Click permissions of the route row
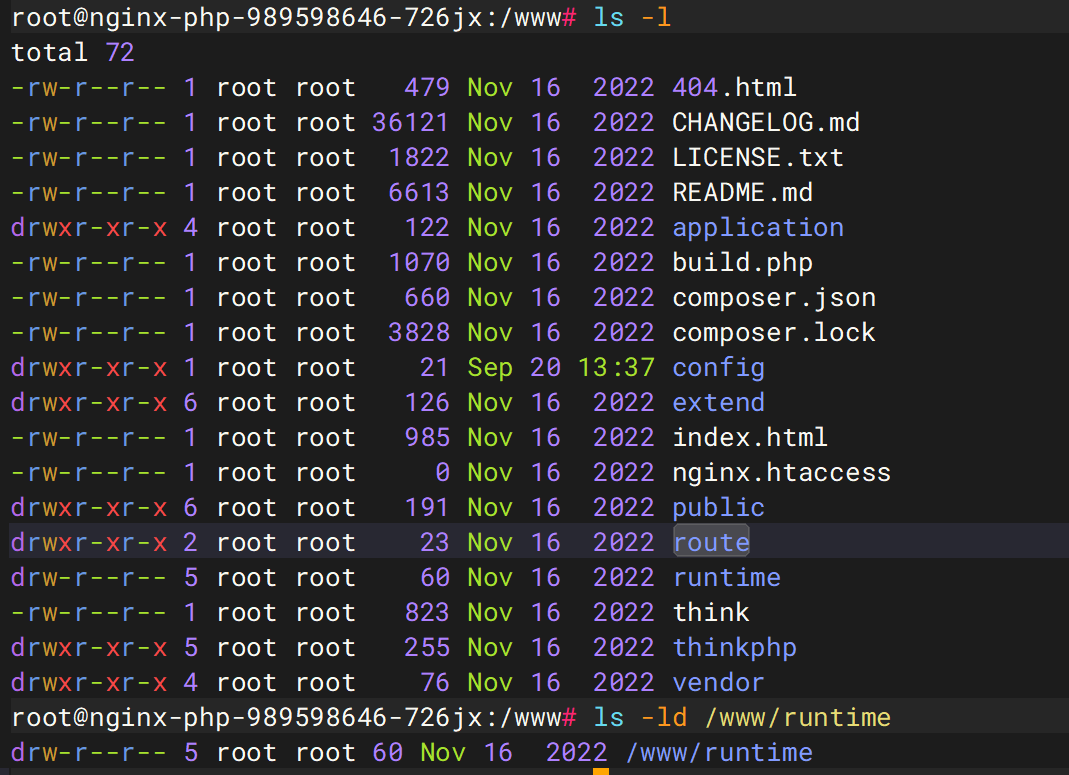The image size is (1069, 775). (89, 543)
